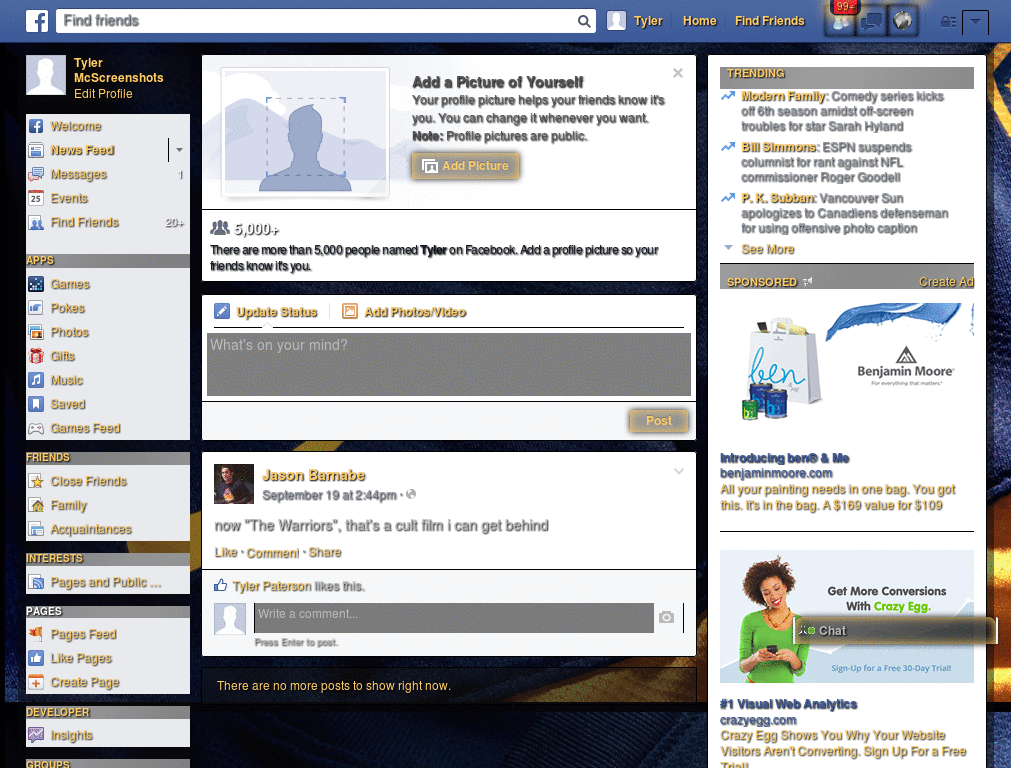The width and height of the screenshot is (1024, 768).
Task: Click Like under Jason's post
Action: [x=226, y=552]
